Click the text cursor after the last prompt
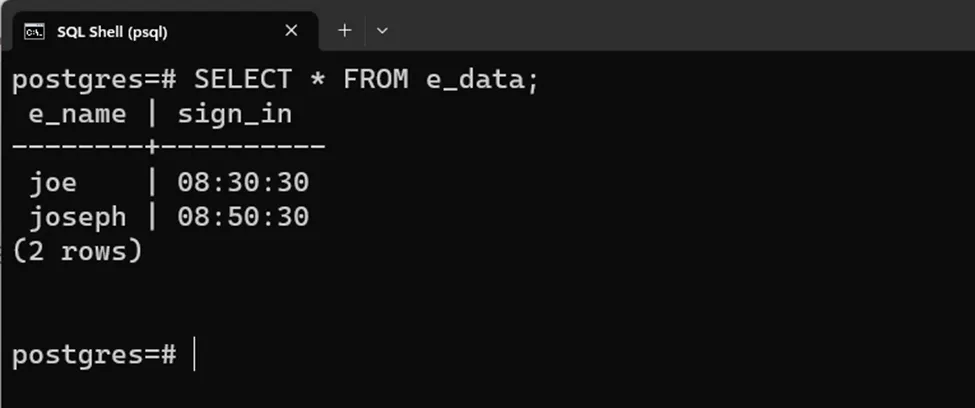The width and height of the screenshot is (975, 408). coord(194,354)
